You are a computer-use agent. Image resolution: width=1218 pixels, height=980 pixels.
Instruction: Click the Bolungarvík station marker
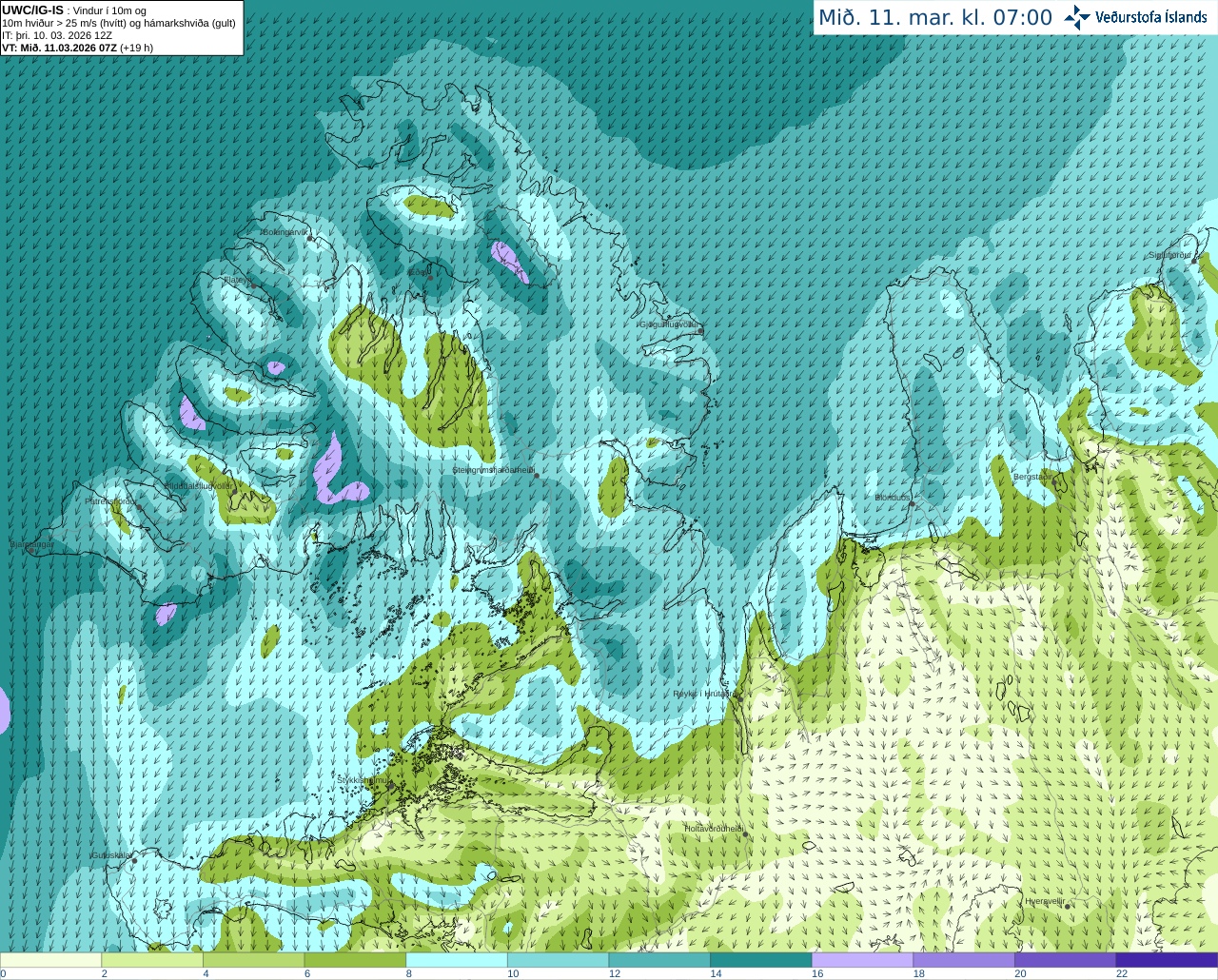click(x=310, y=239)
